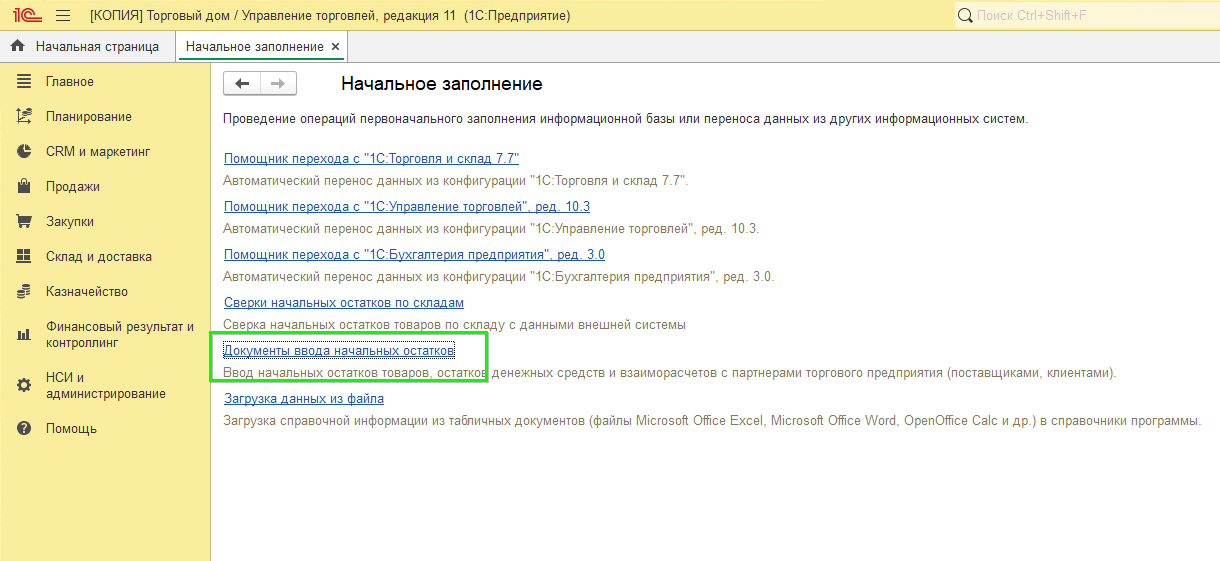Open Казначейство section
This screenshot has height=561, width=1220.
pos(86,292)
